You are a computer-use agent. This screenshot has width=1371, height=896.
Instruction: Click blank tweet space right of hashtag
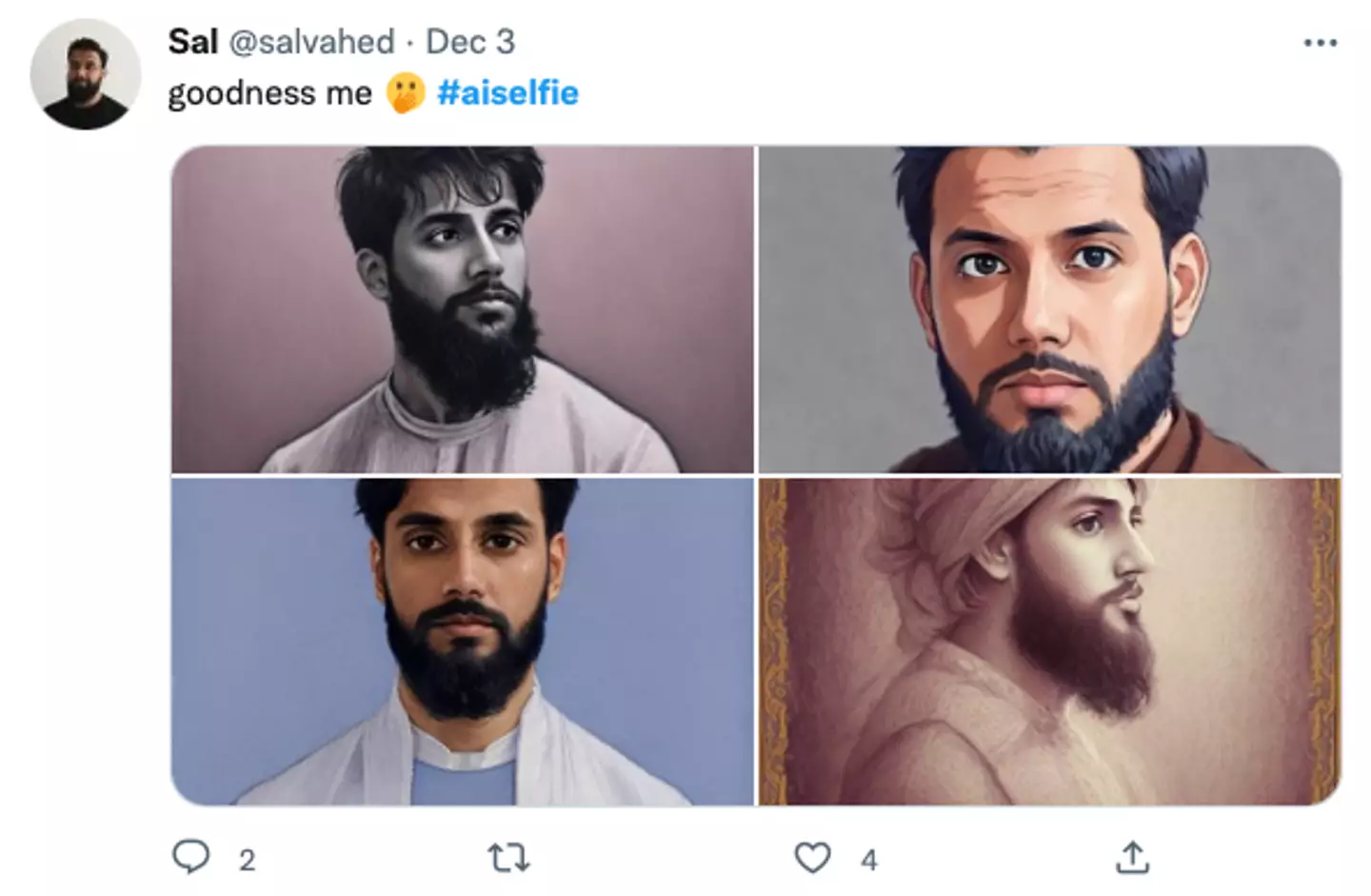click(x=904, y=93)
